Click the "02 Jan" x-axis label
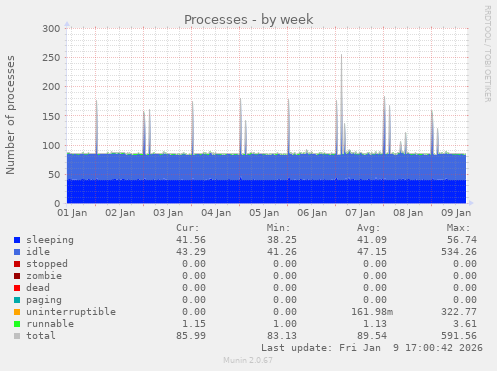Screen dimensions: 497x371 pyautogui.click(x=120, y=213)
